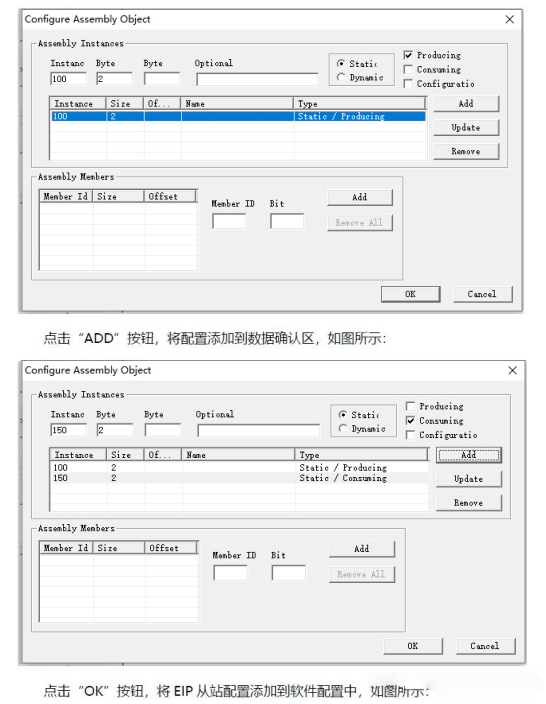The image size is (546, 704).
Task: Click Member Id column header, lower dialog
Action: [x=66, y=548]
